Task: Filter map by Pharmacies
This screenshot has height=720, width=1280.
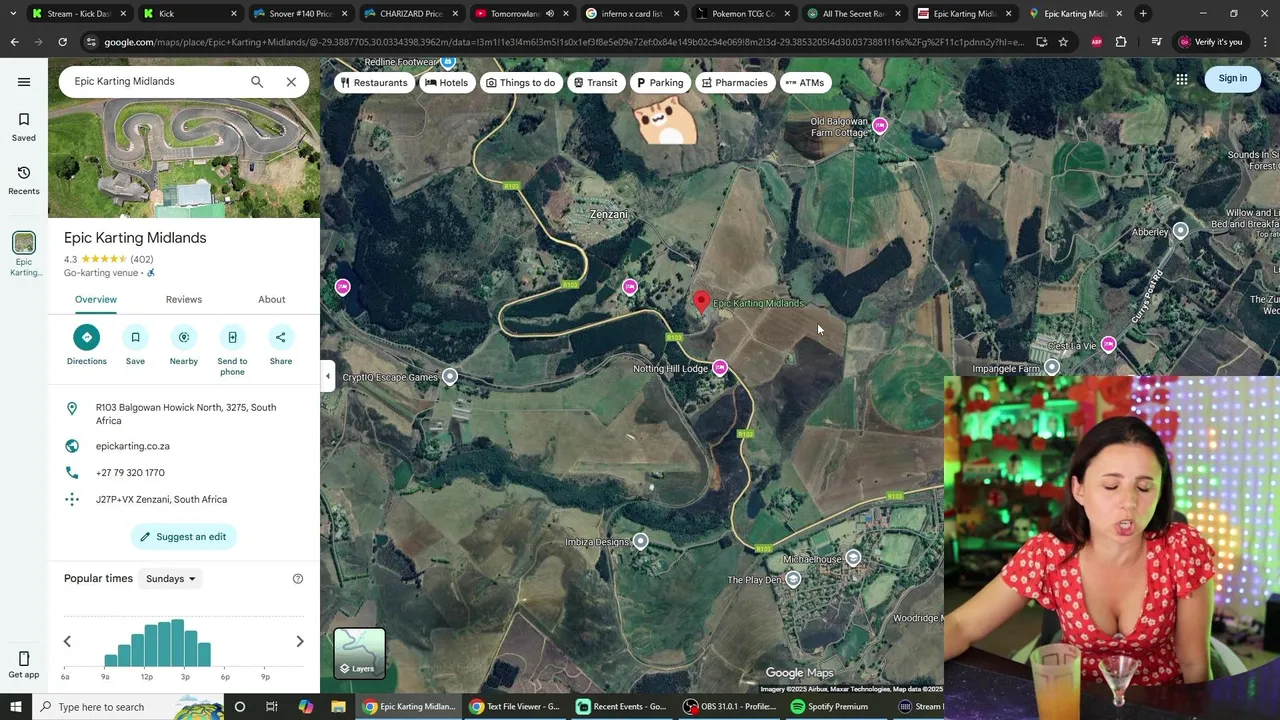Action: [735, 83]
